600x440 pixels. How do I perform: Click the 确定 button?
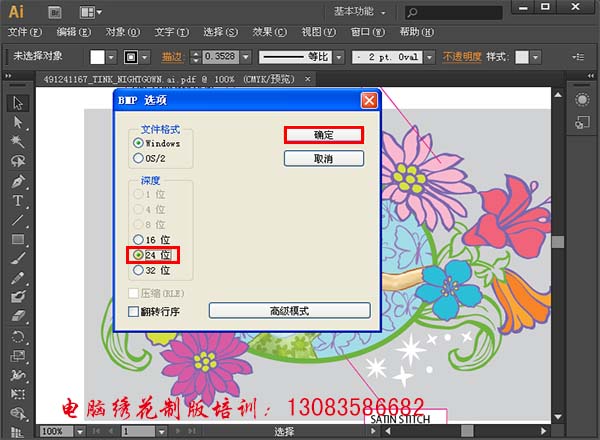click(x=323, y=135)
